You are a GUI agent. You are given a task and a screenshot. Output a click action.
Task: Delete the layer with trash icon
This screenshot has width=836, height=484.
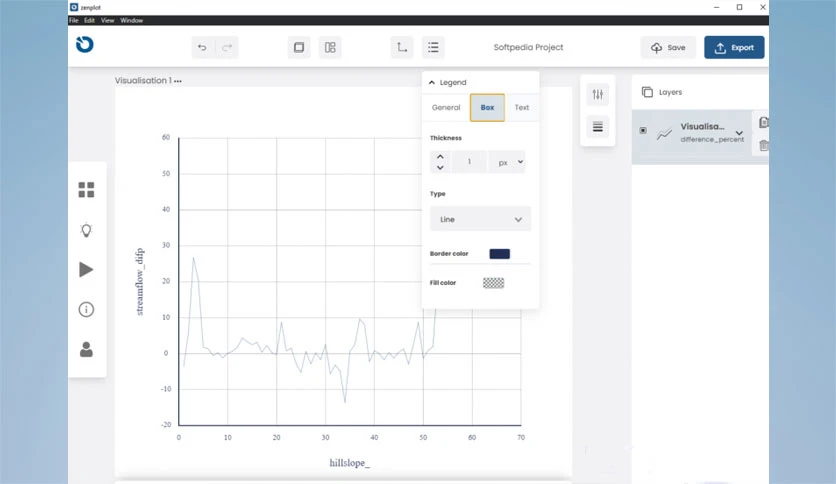[763, 145]
